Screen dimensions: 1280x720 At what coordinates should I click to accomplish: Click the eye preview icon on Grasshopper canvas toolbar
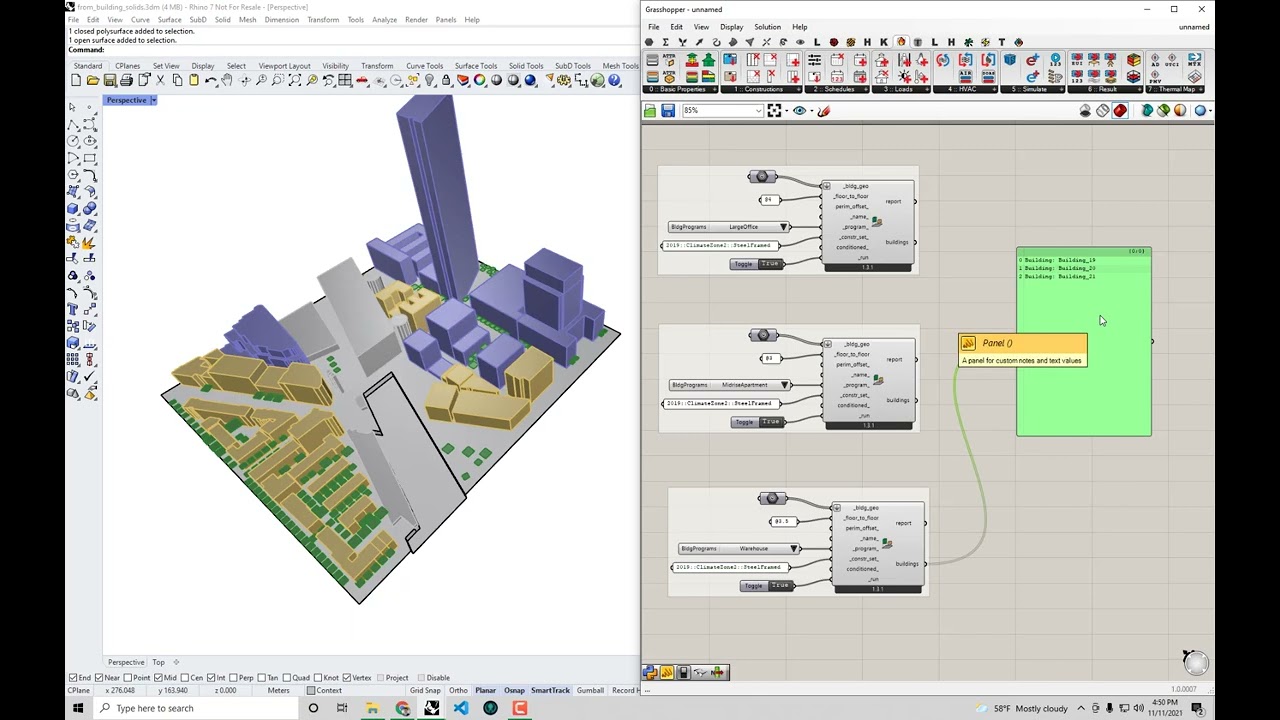point(799,111)
